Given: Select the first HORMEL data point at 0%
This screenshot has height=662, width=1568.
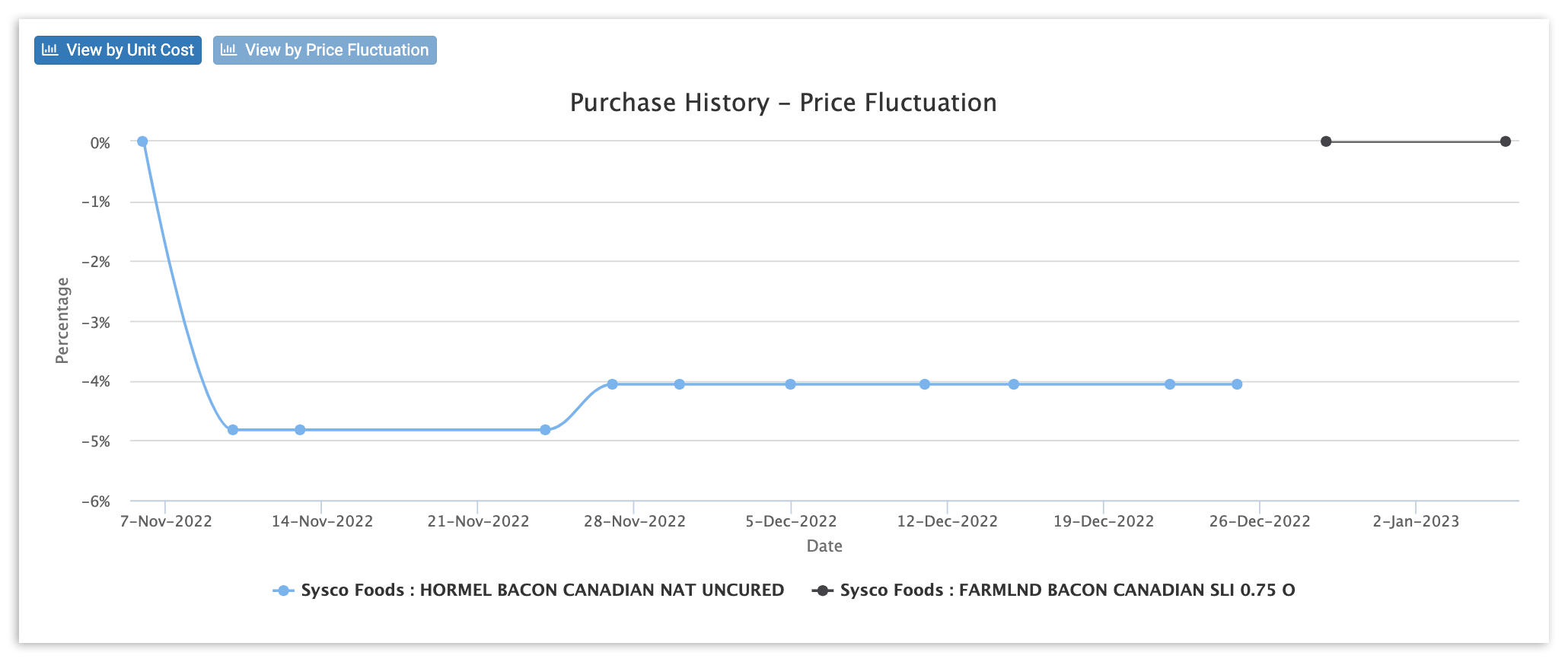Looking at the screenshot, I should pyautogui.click(x=142, y=142).
